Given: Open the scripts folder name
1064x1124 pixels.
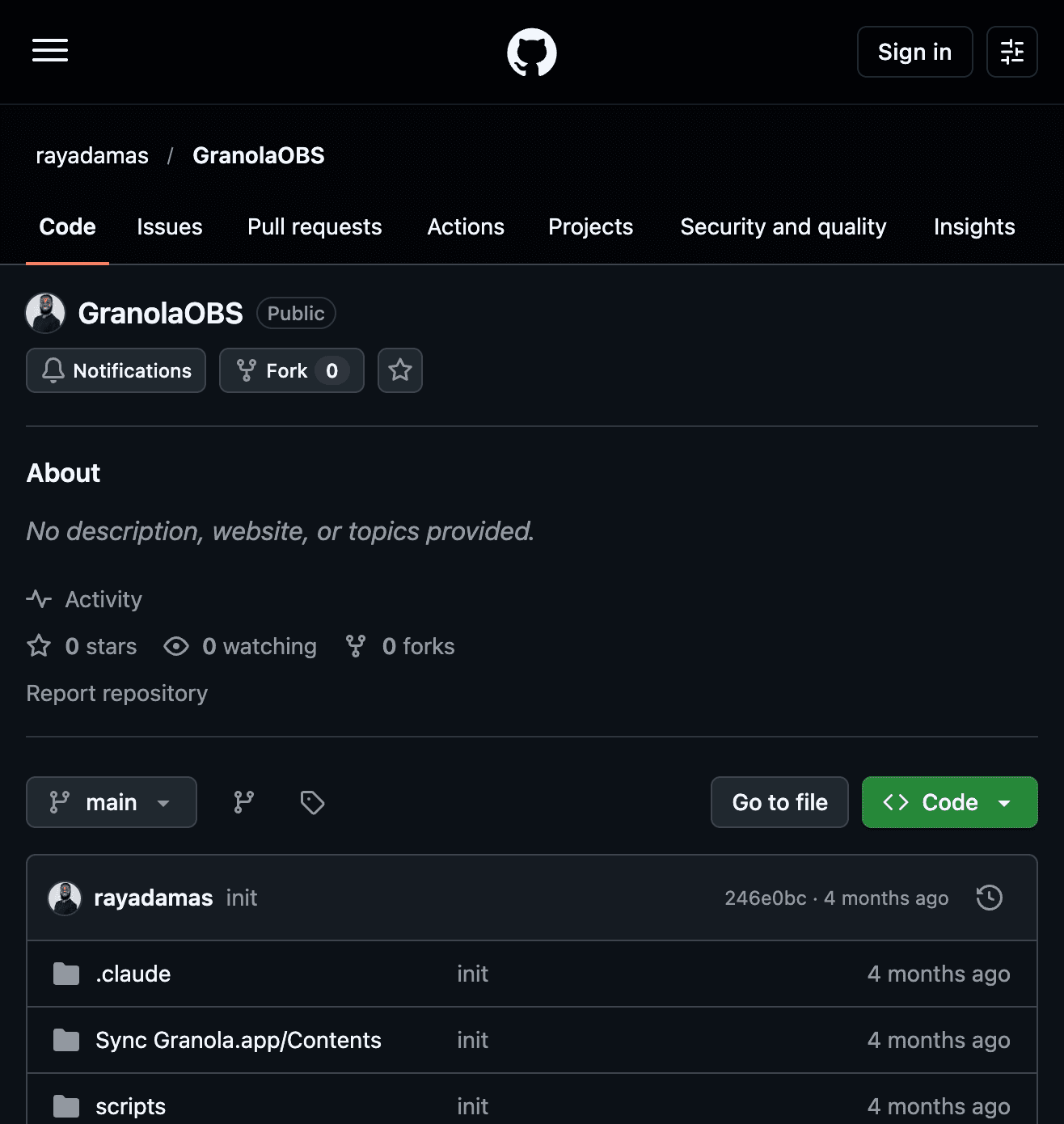Looking at the screenshot, I should click(x=131, y=1106).
